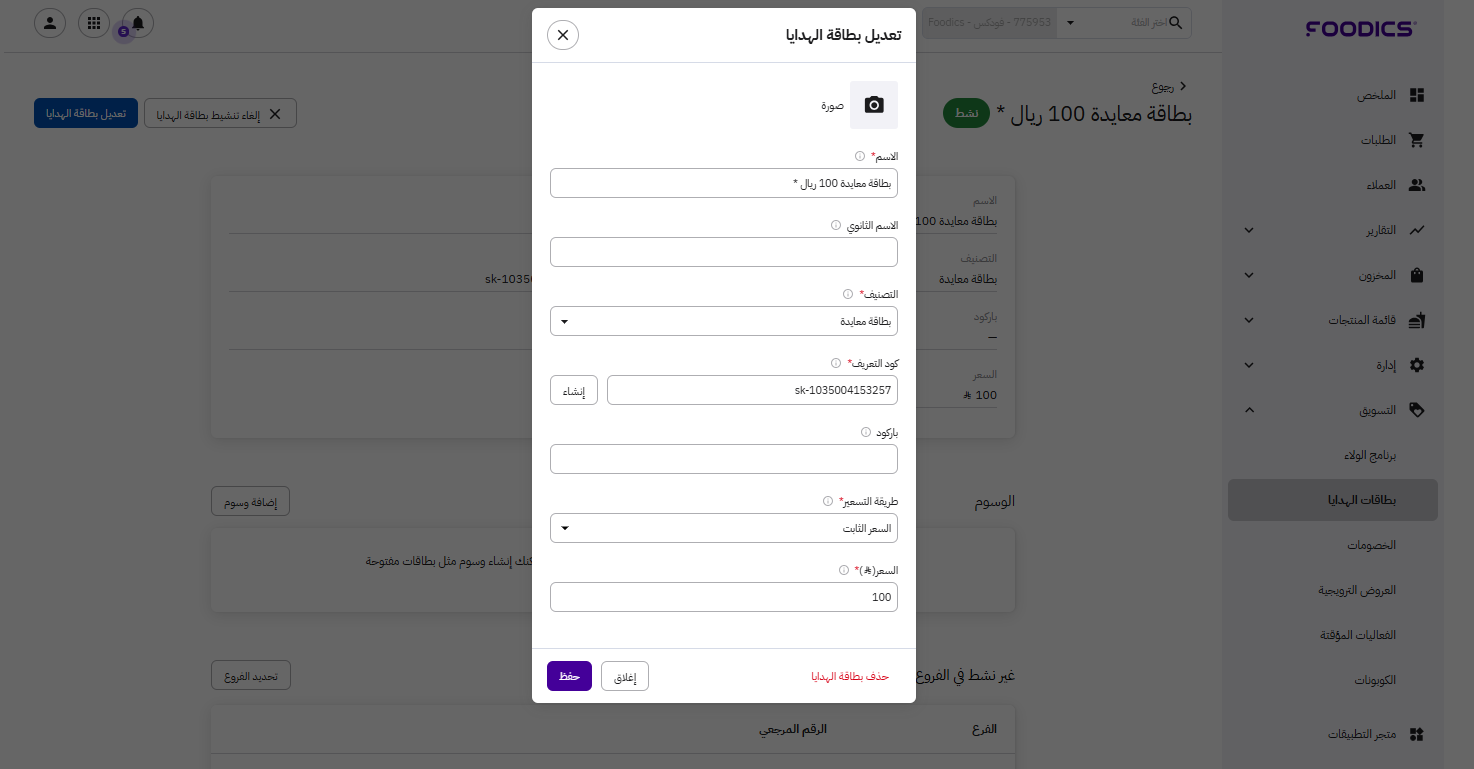Click the info icon next to الاسم الثانوي
Image resolution: width=1474 pixels, height=769 pixels.
click(836, 225)
